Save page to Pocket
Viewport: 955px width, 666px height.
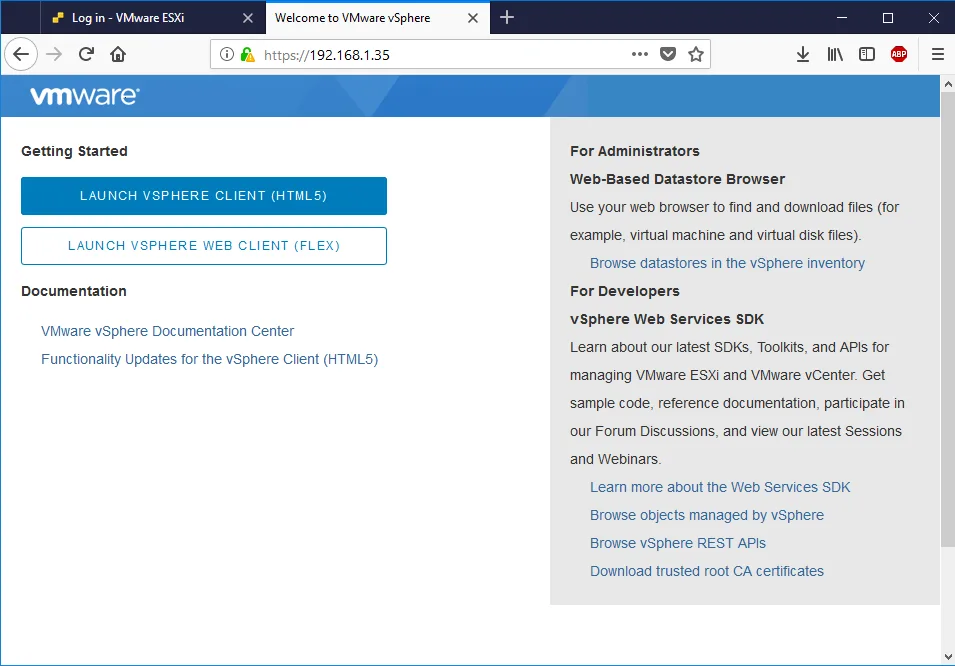click(x=668, y=54)
